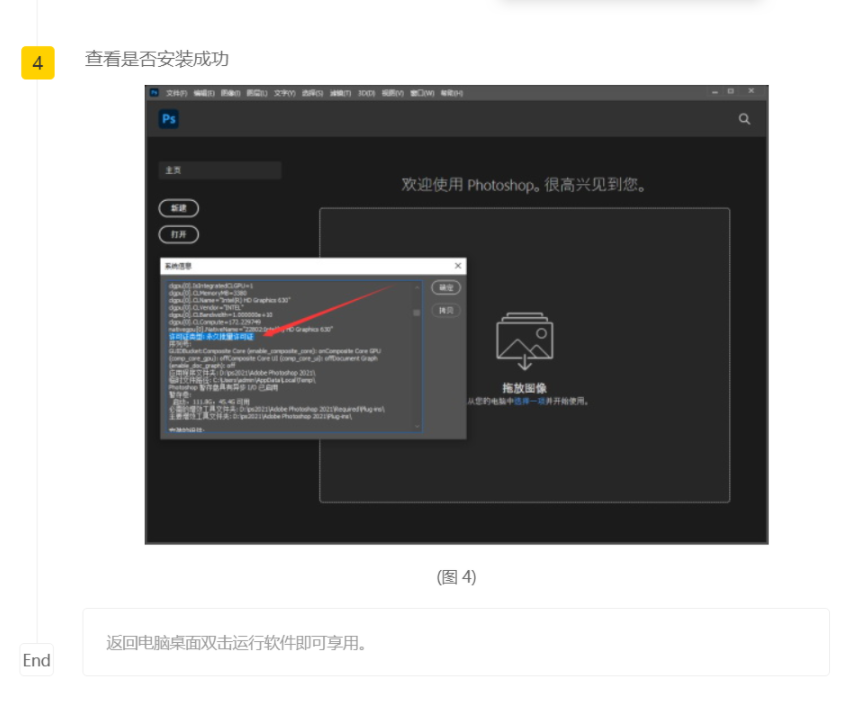Close the Photoshop window
Viewport: 848px width, 709px height.
coord(751,91)
